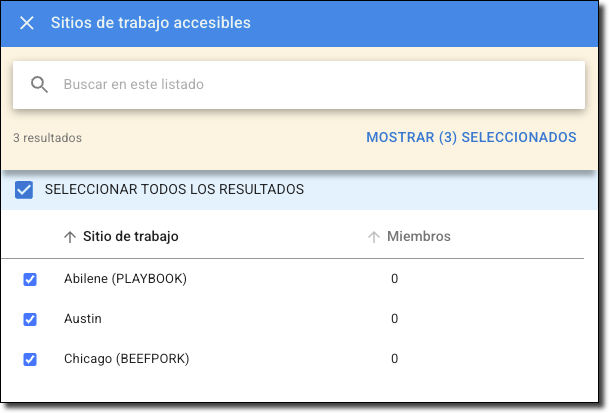This screenshot has height=413, width=609.
Task: Select the Abilene (PLAYBOOK) site name
Action: click(x=125, y=279)
